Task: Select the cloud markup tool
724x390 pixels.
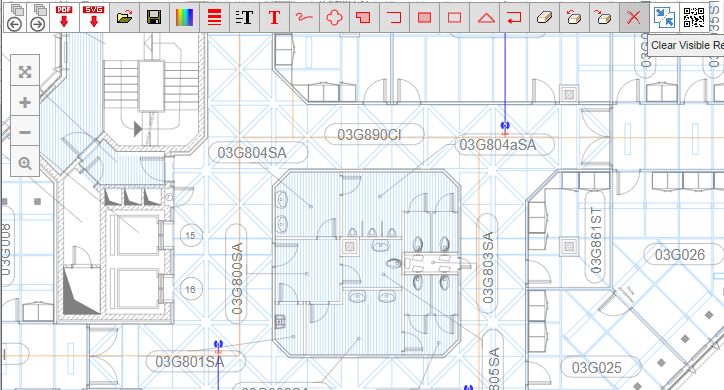Action: coord(334,17)
